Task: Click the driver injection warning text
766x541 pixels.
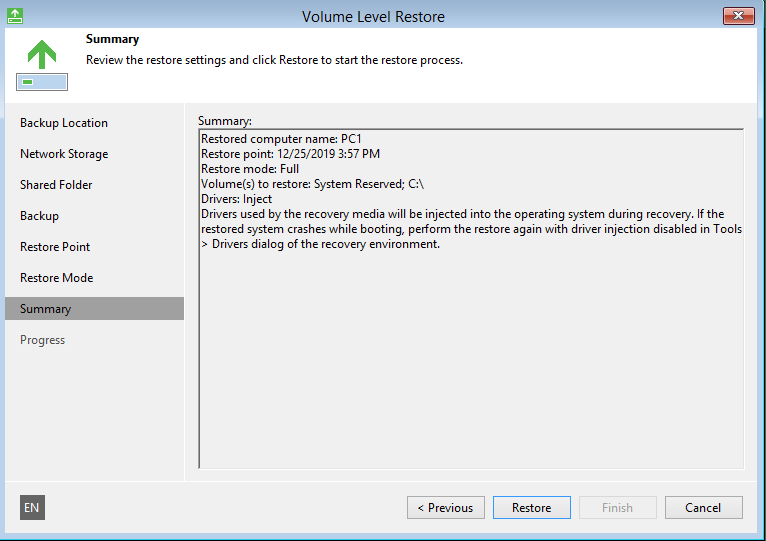Action: pos(471,229)
